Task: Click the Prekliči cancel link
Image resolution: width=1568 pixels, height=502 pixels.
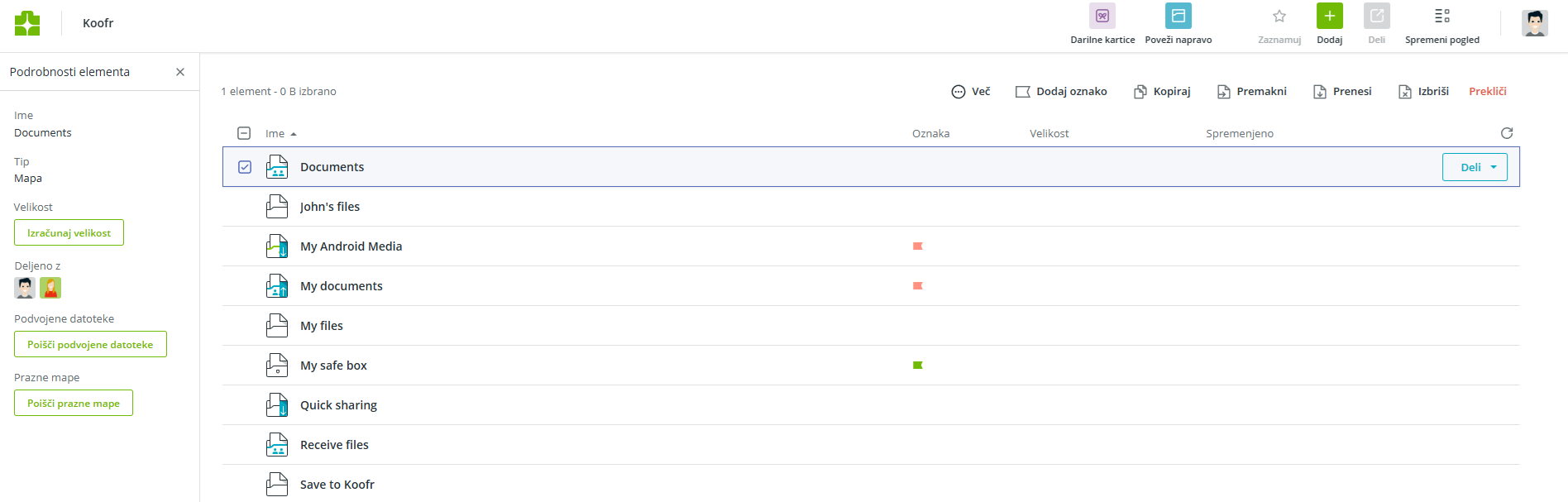Action: [x=1488, y=92]
